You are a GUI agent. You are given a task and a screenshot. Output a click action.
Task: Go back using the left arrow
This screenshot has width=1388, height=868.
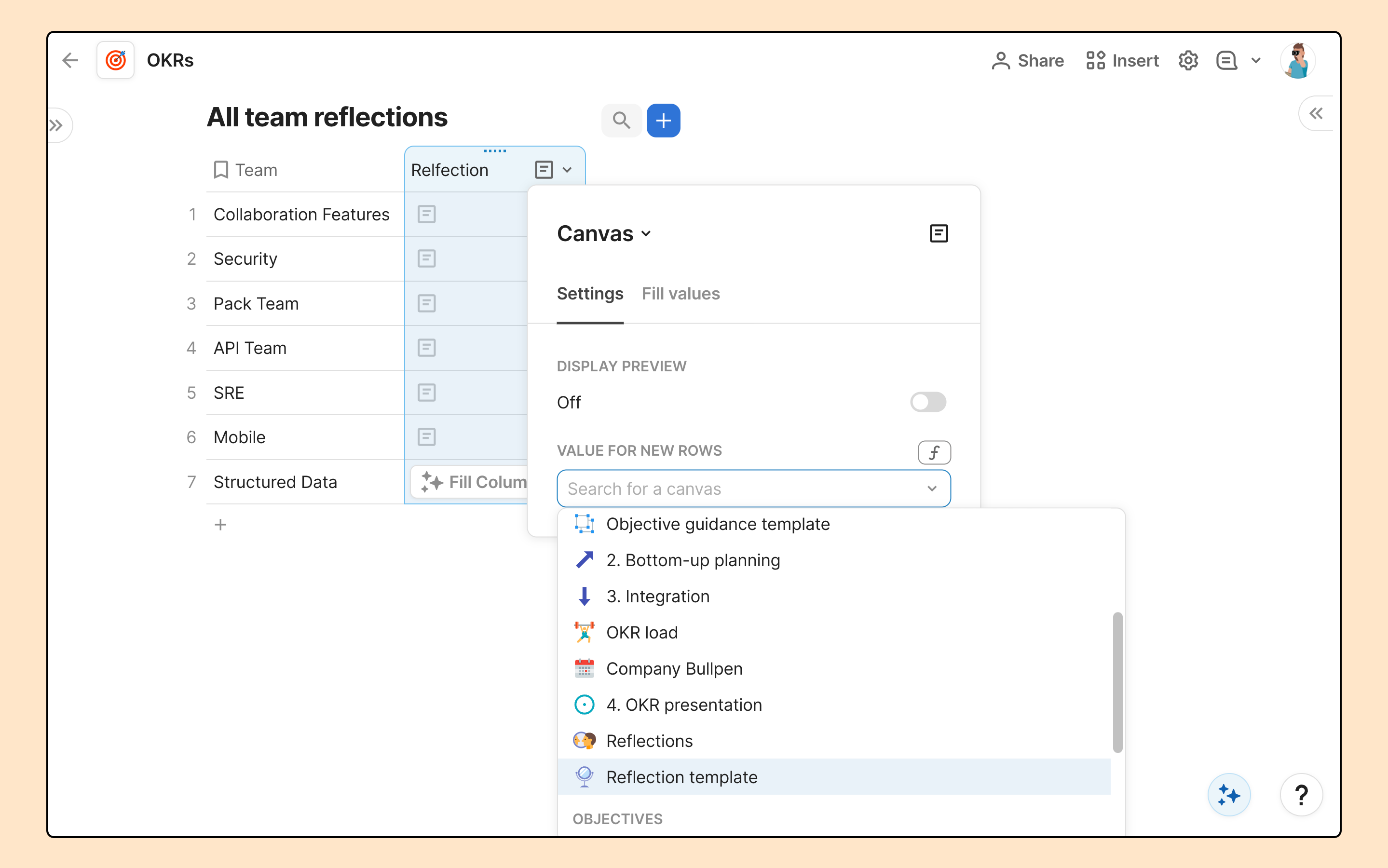[x=70, y=60]
